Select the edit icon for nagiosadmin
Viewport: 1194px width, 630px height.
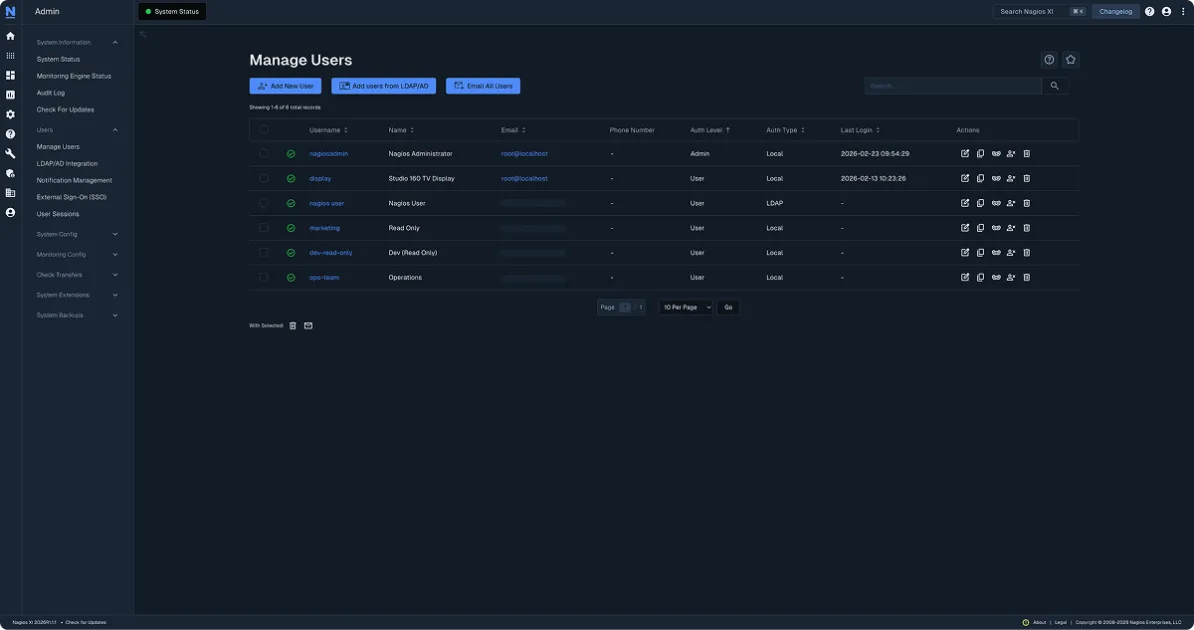click(x=963, y=152)
